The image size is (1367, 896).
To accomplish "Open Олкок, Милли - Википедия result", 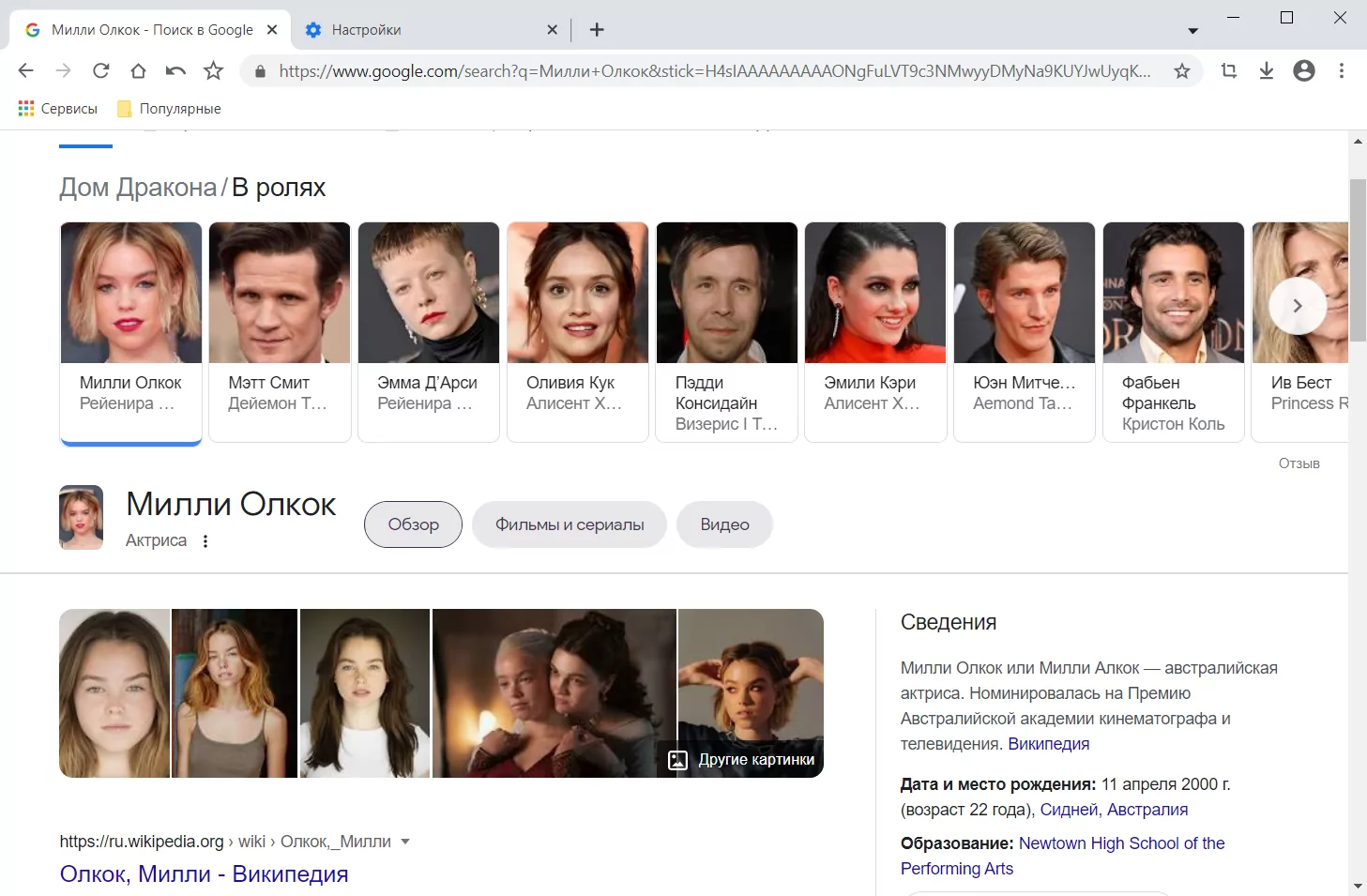I will (204, 873).
